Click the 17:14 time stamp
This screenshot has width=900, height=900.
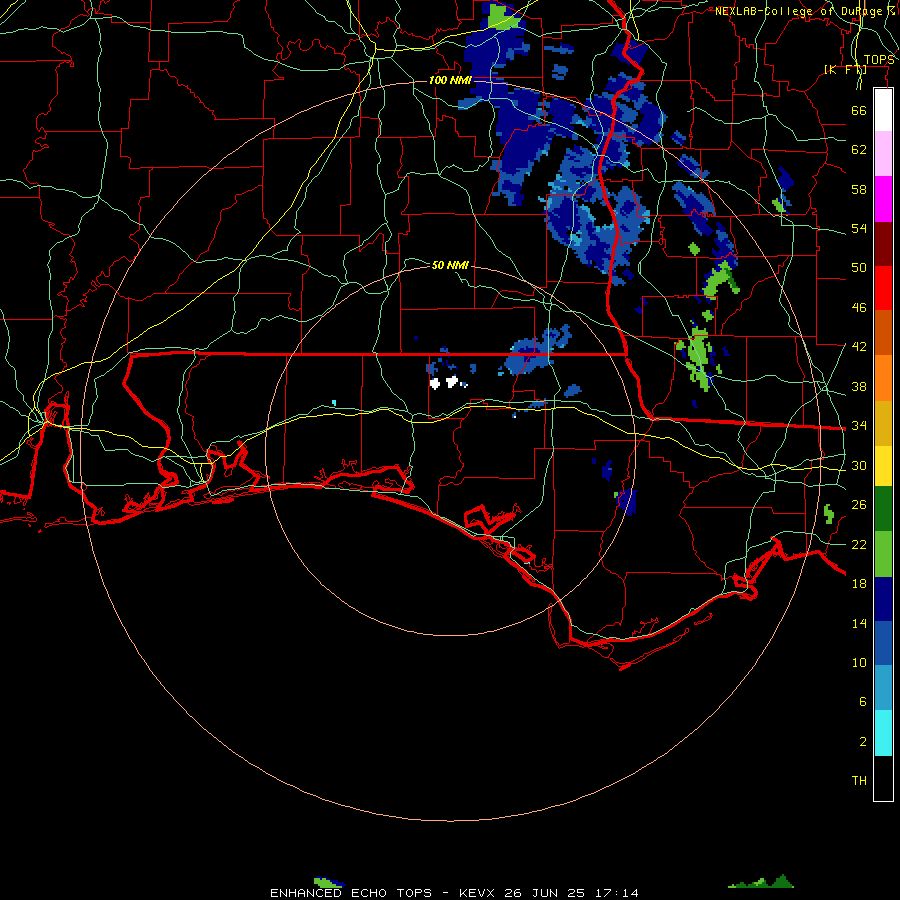(616, 893)
